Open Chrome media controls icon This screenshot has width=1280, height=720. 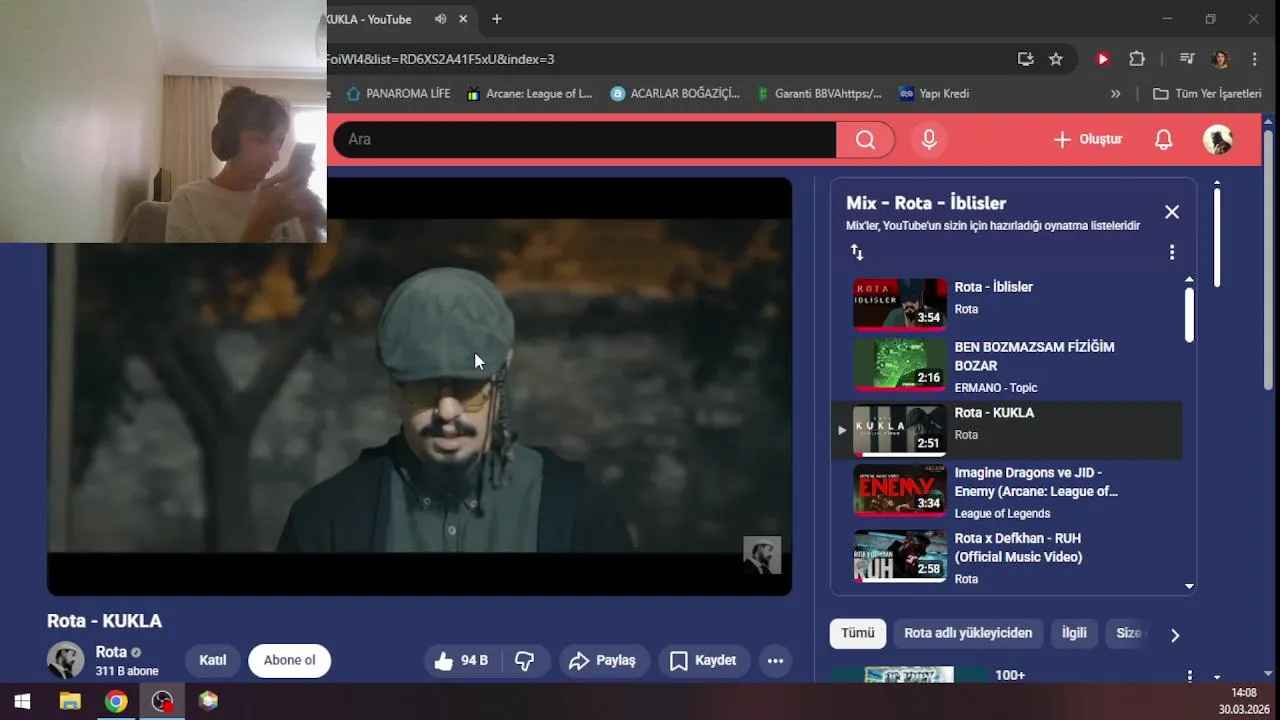(1187, 59)
